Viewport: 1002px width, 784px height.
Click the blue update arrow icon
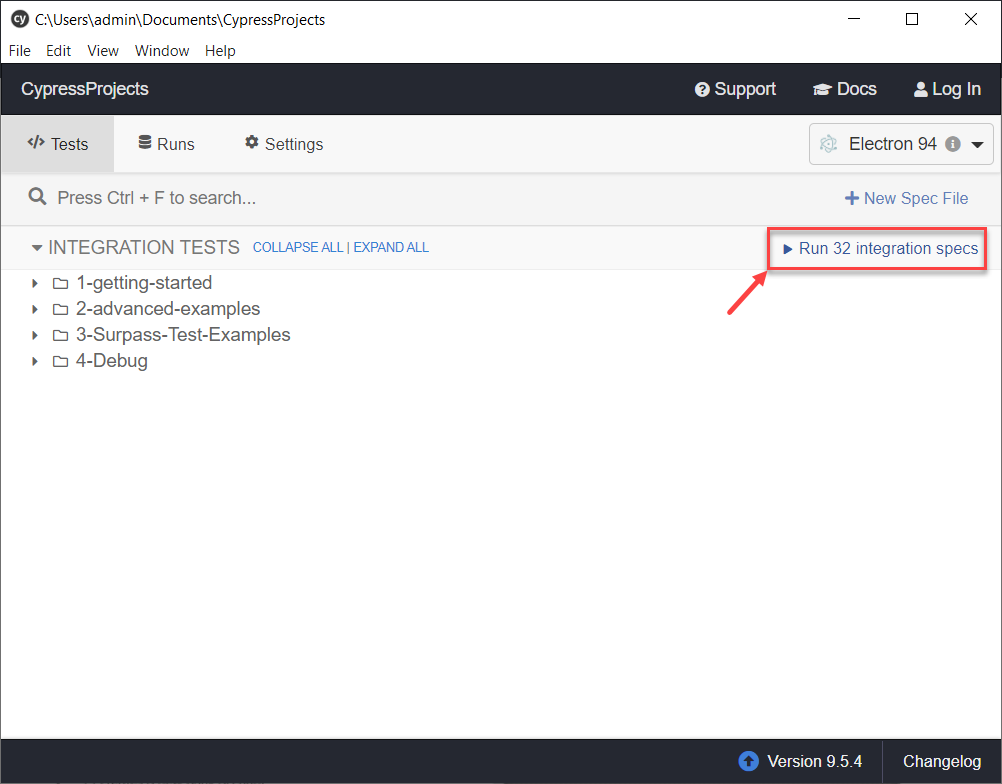point(748,761)
